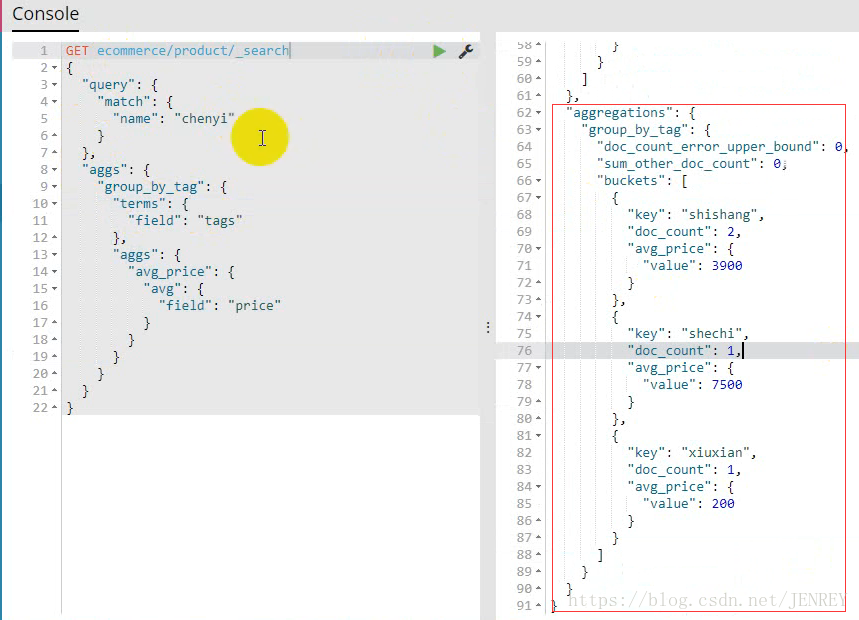Image resolution: width=859 pixels, height=620 pixels.
Task: Open the wrench options menu
Action: [x=466, y=51]
